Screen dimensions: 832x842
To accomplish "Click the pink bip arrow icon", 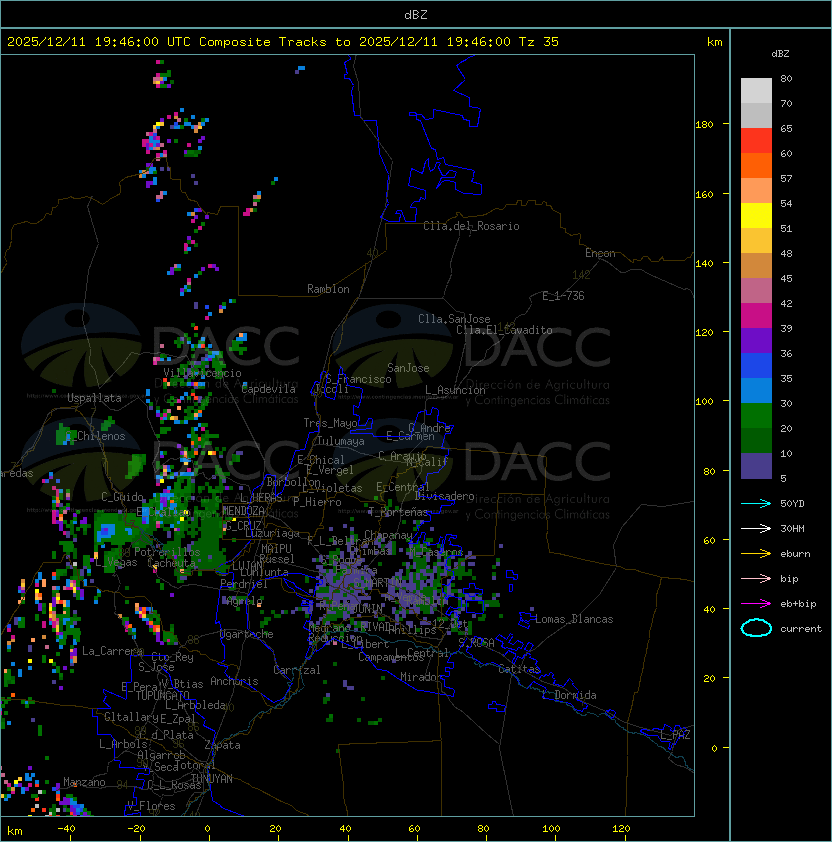I will point(756,579).
